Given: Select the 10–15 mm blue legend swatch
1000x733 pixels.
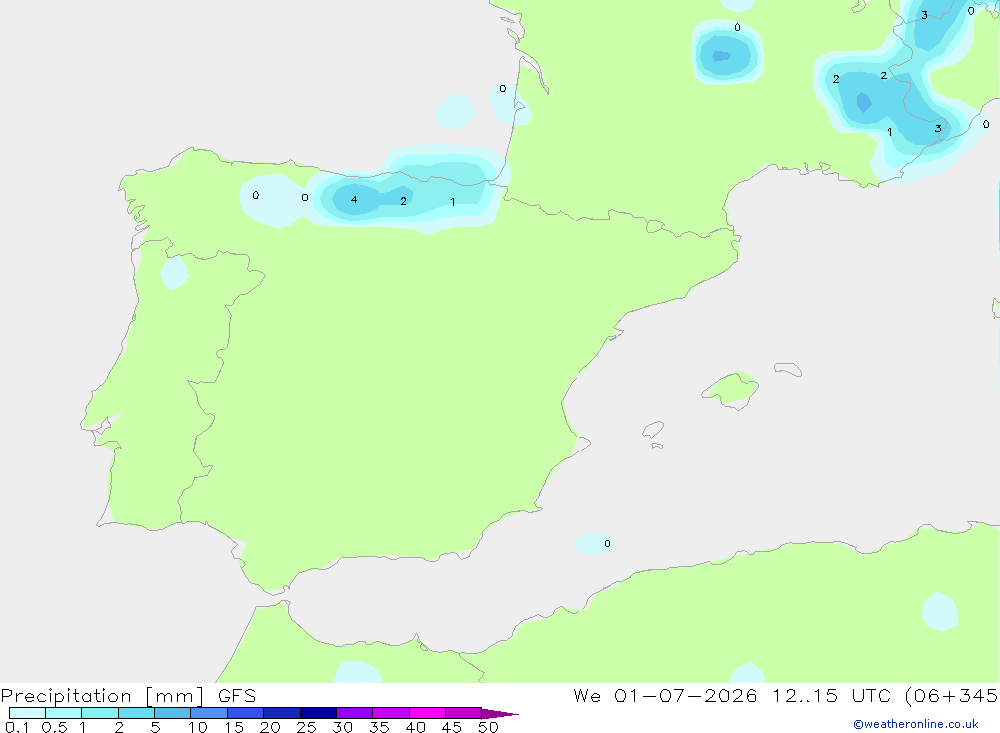Looking at the screenshot, I should coord(209,713).
